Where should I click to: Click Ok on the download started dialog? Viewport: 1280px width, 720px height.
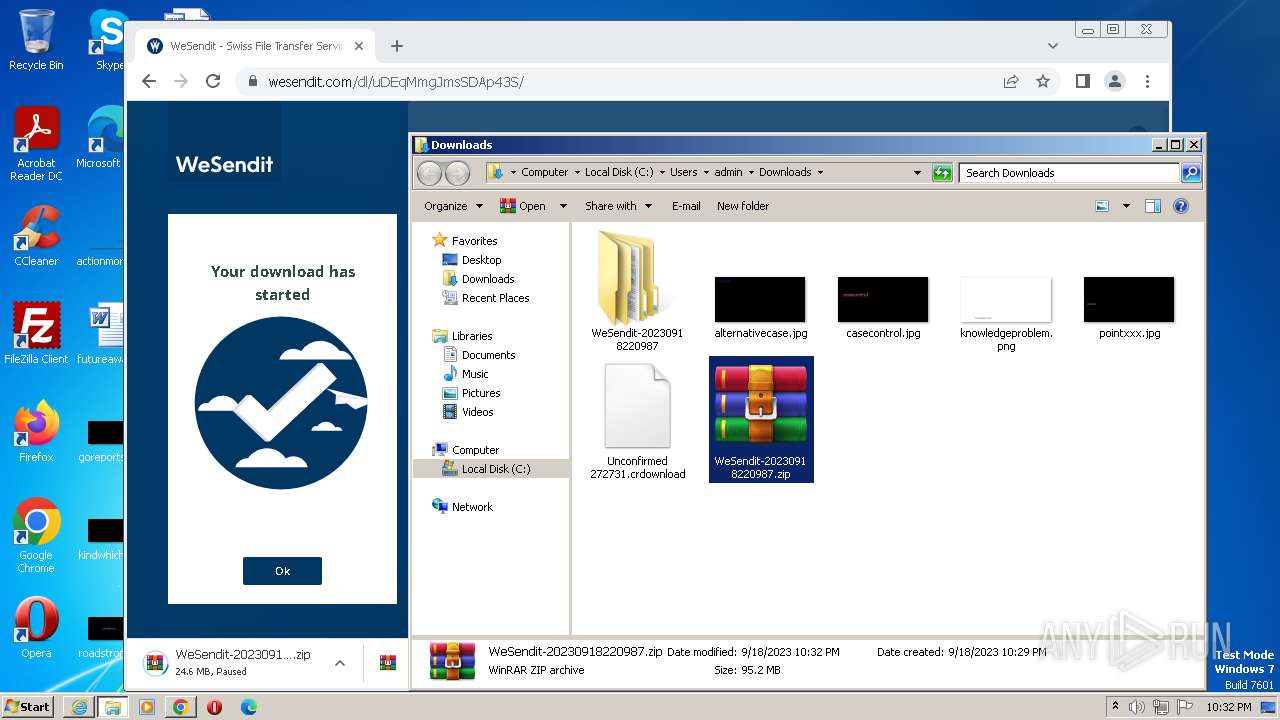282,571
